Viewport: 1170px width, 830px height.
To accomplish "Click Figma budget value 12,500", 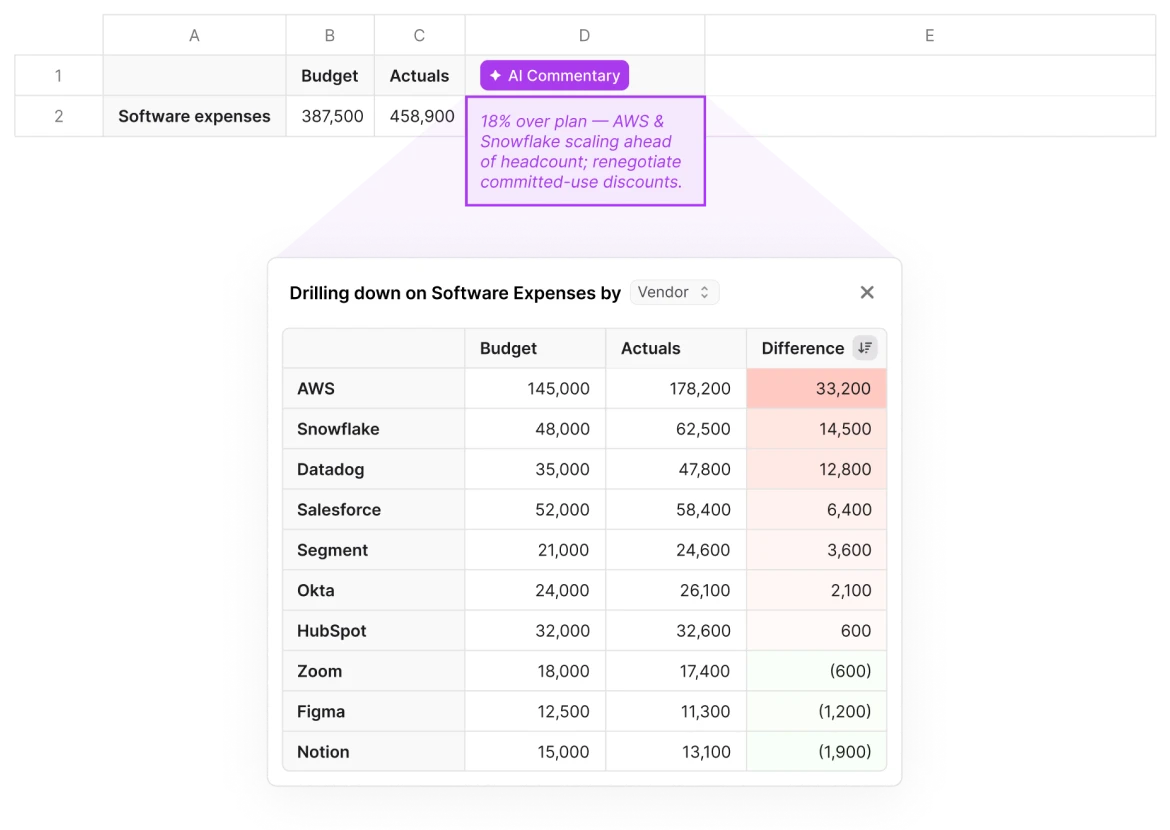I will (535, 711).
